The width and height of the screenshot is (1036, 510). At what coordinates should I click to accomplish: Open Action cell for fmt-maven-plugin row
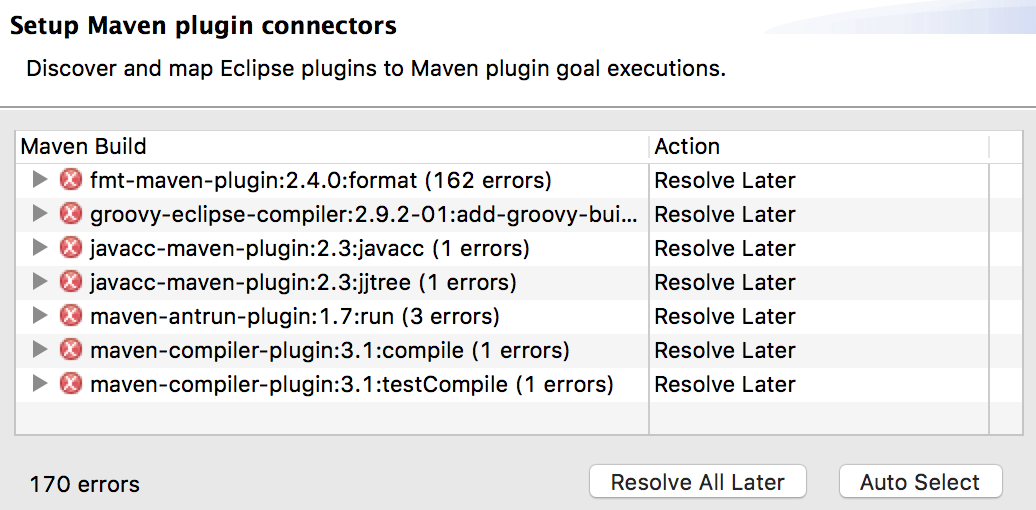[724, 181]
